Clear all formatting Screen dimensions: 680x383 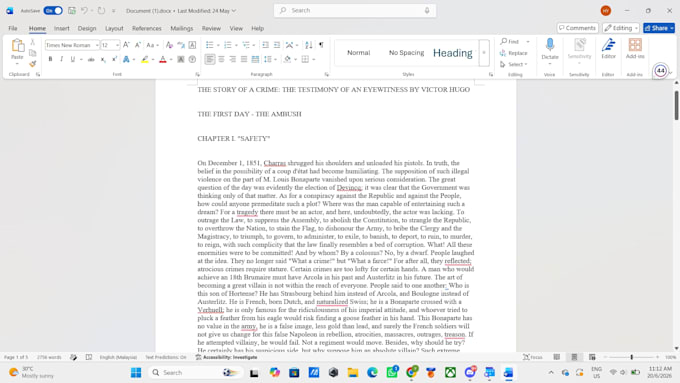point(169,45)
